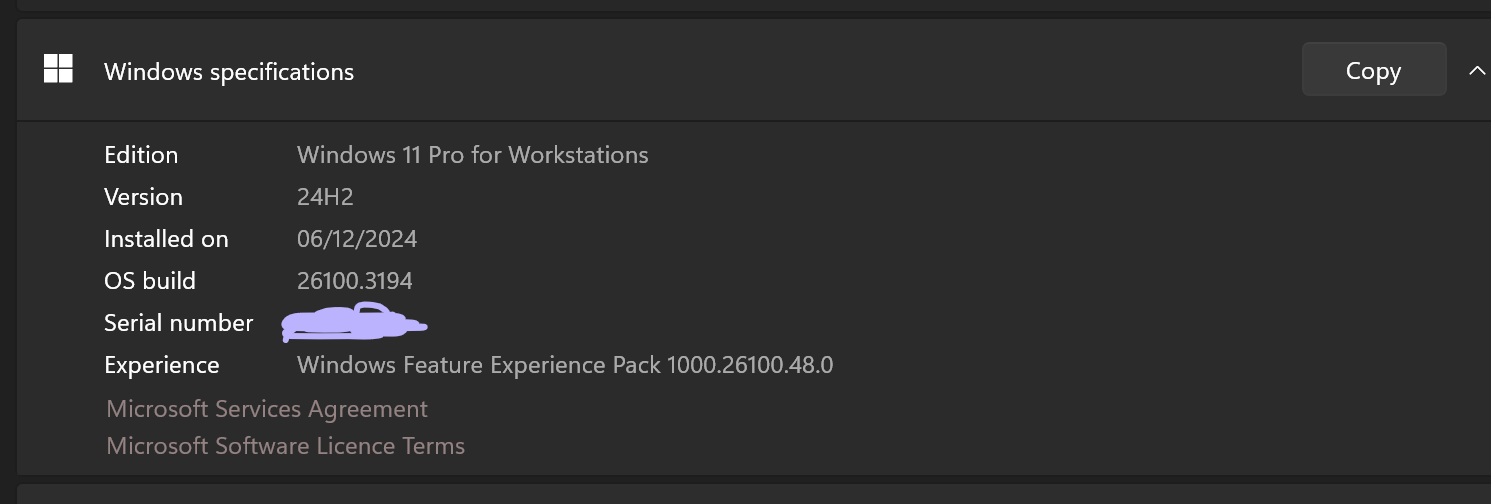The width and height of the screenshot is (1491, 504).
Task: Click the Installed on label
Action: tap(166, 239)
